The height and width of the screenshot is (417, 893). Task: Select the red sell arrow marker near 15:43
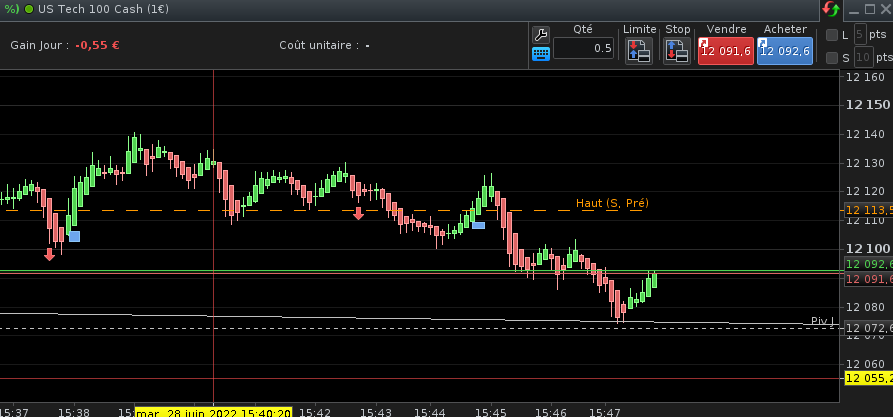(358, 214)
